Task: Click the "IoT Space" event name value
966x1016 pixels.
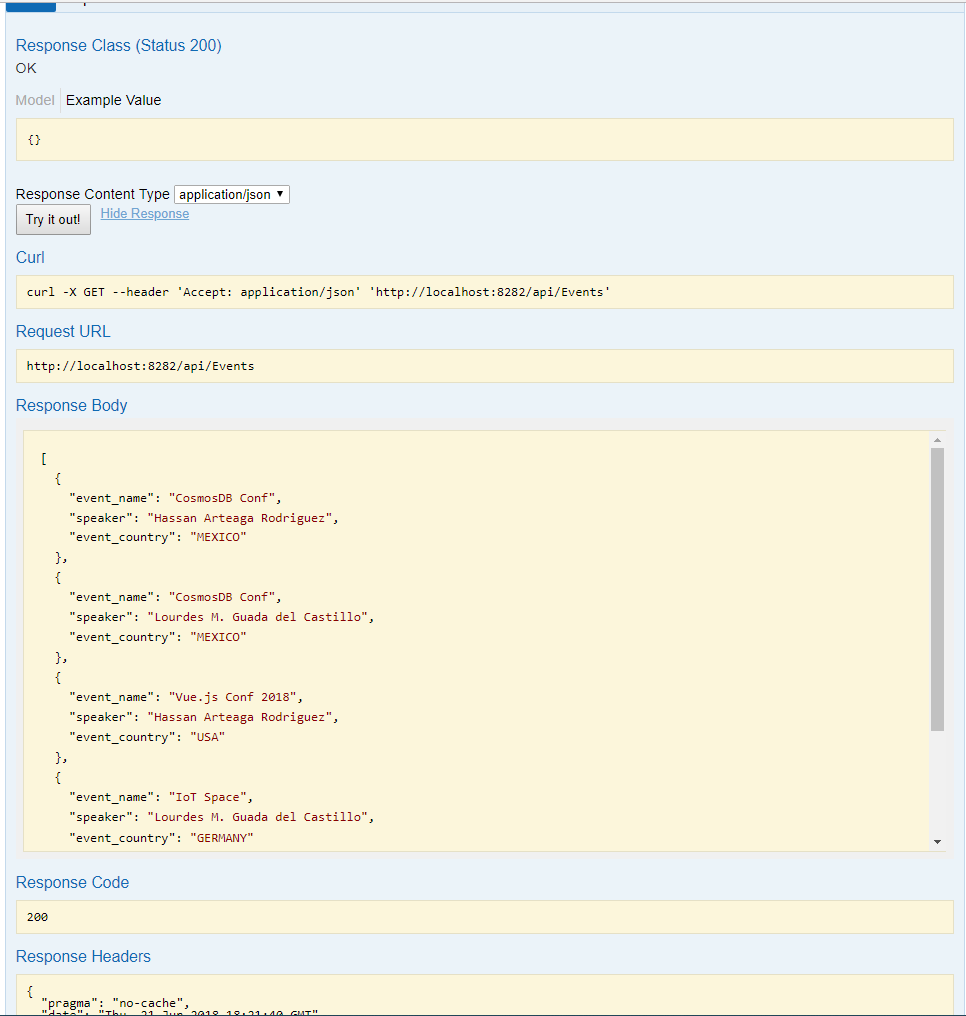Action: (211, 797)
